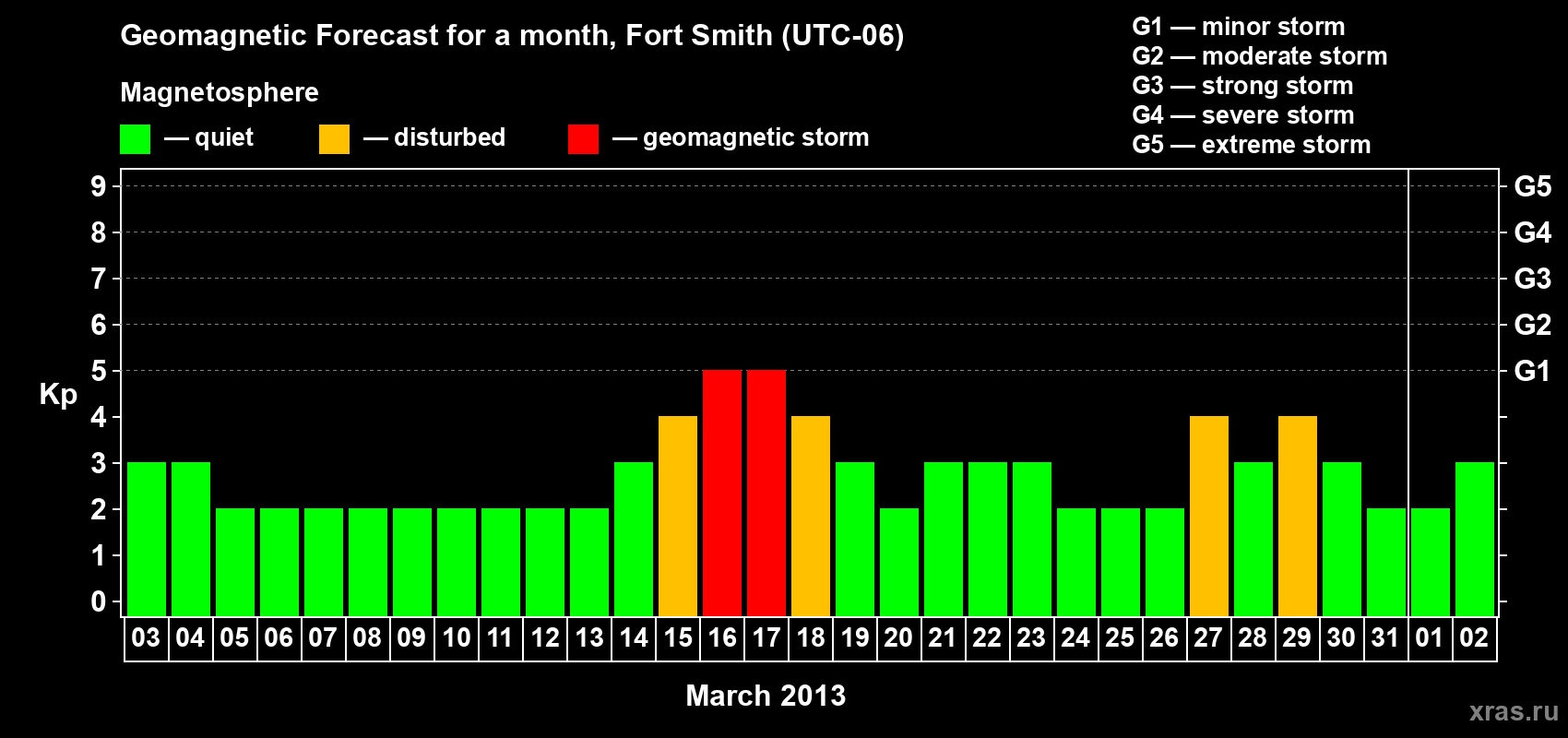
Task: Click date label 17 on the axis
Action: pos(766,638)
